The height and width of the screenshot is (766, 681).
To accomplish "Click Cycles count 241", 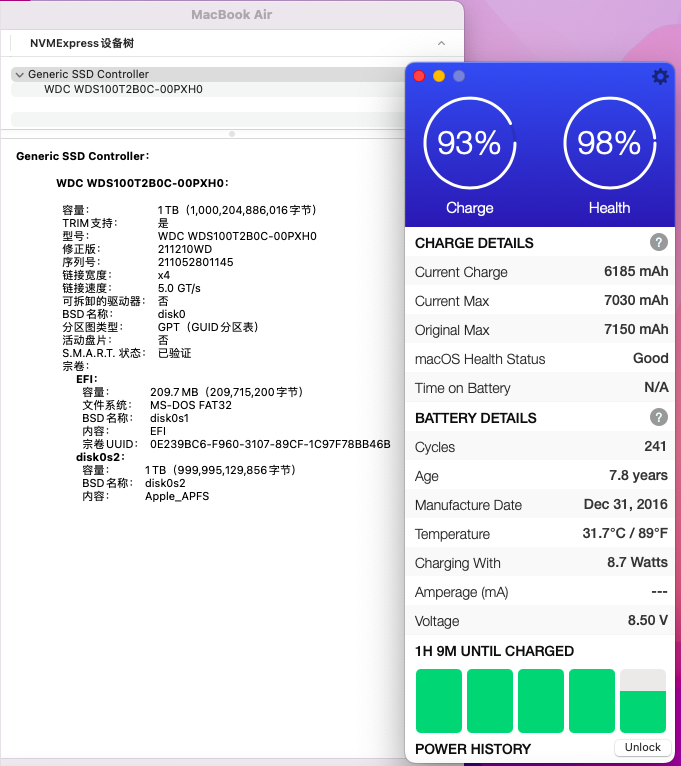I will coord(655,446).
